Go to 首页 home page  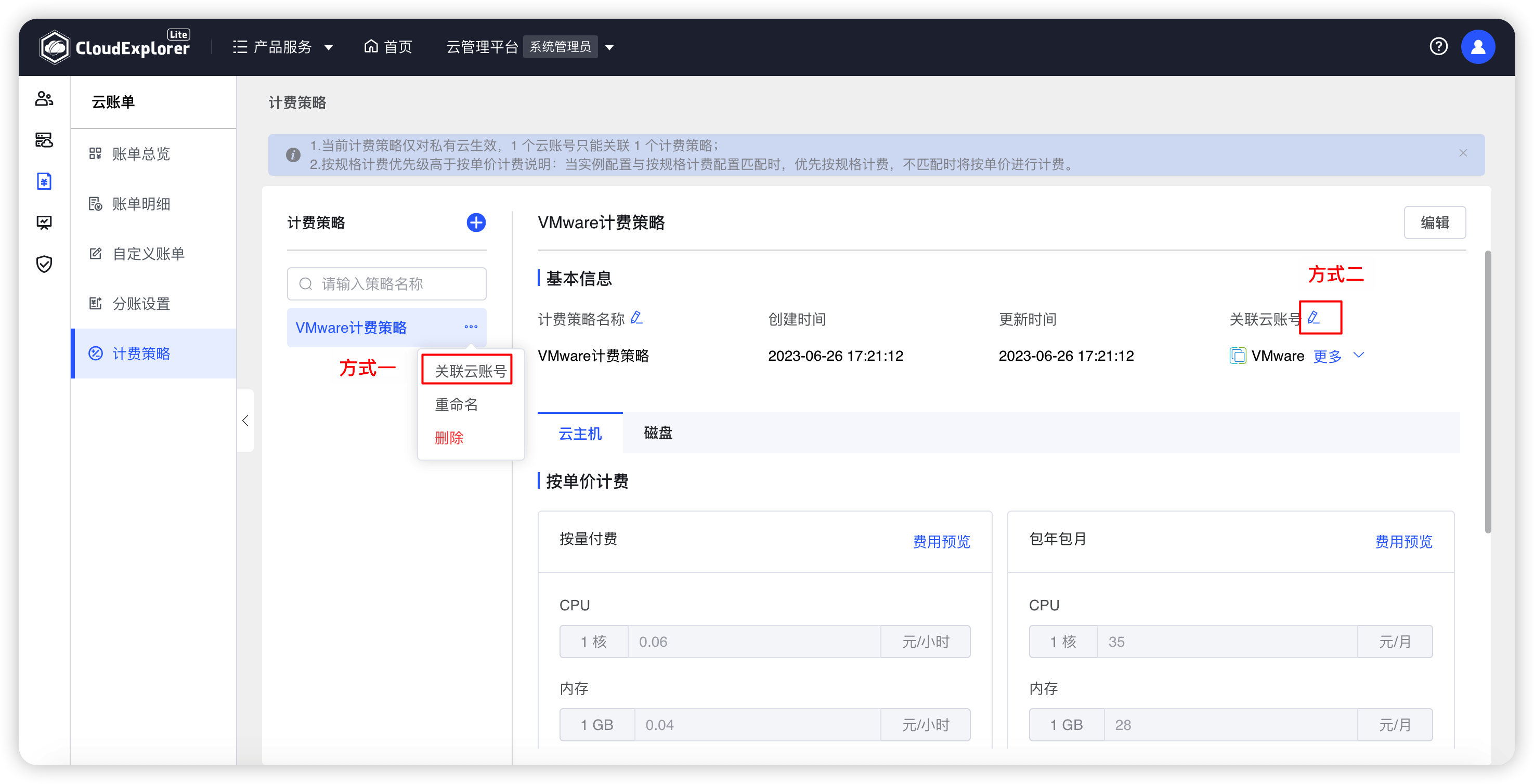[388, 46]
